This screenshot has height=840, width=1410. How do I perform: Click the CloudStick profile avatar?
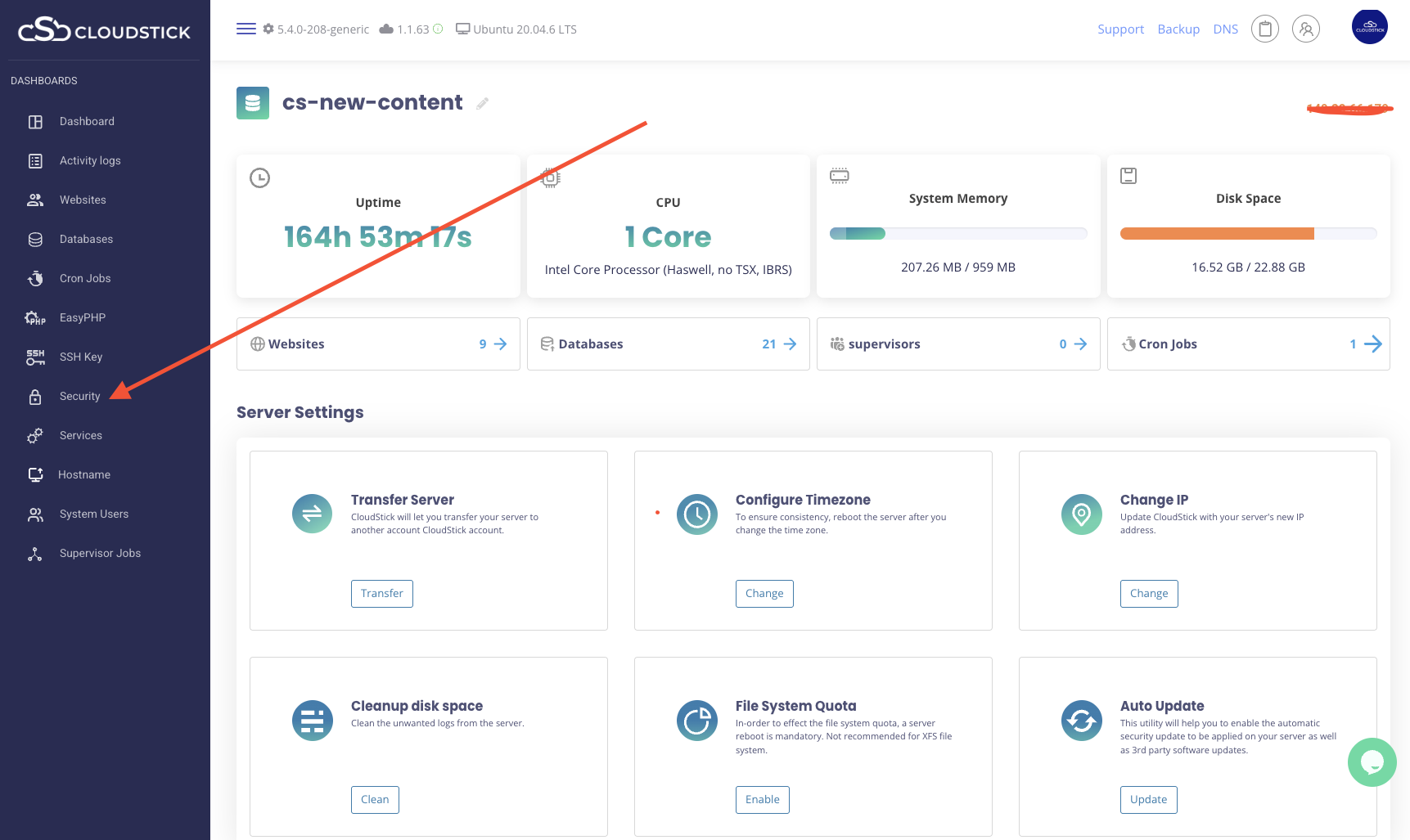click(1369, 27)
